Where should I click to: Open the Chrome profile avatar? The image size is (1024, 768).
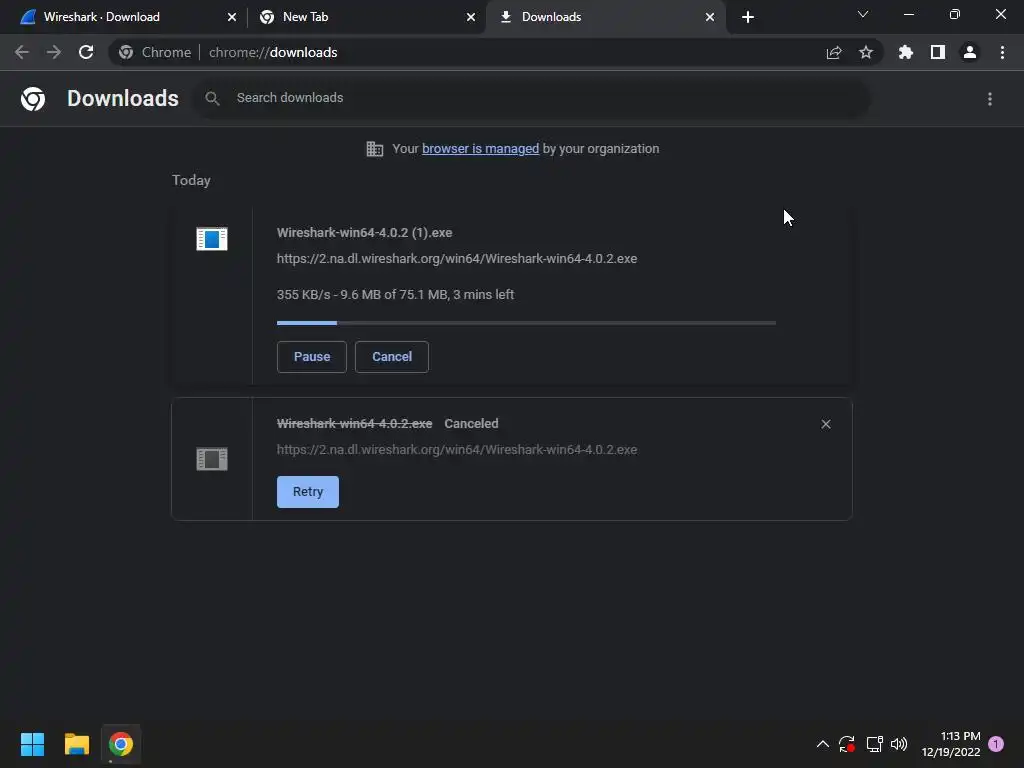[970, 52]
